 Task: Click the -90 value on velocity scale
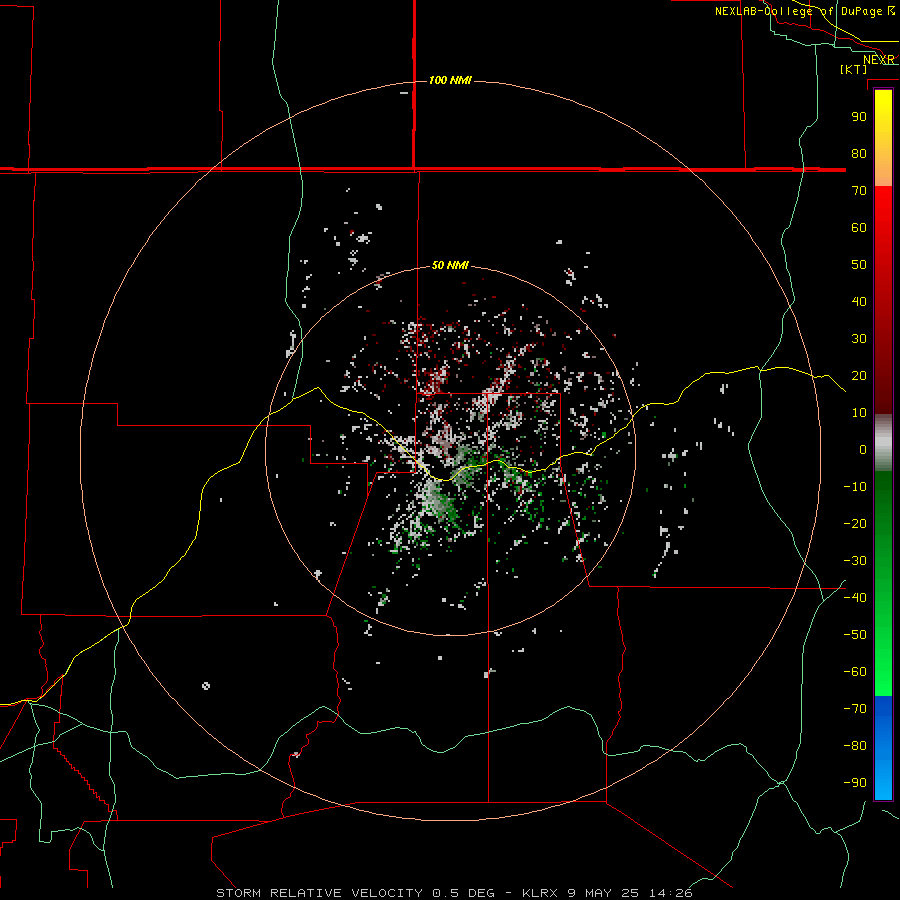point(855,783)
